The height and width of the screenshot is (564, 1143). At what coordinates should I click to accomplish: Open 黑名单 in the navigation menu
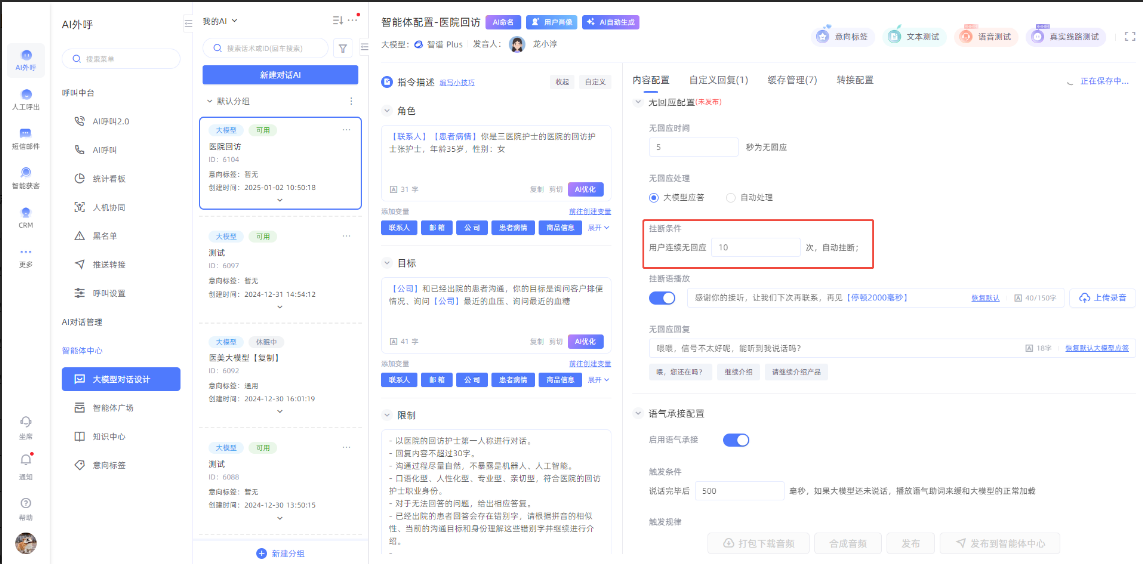tap(105, 236)
